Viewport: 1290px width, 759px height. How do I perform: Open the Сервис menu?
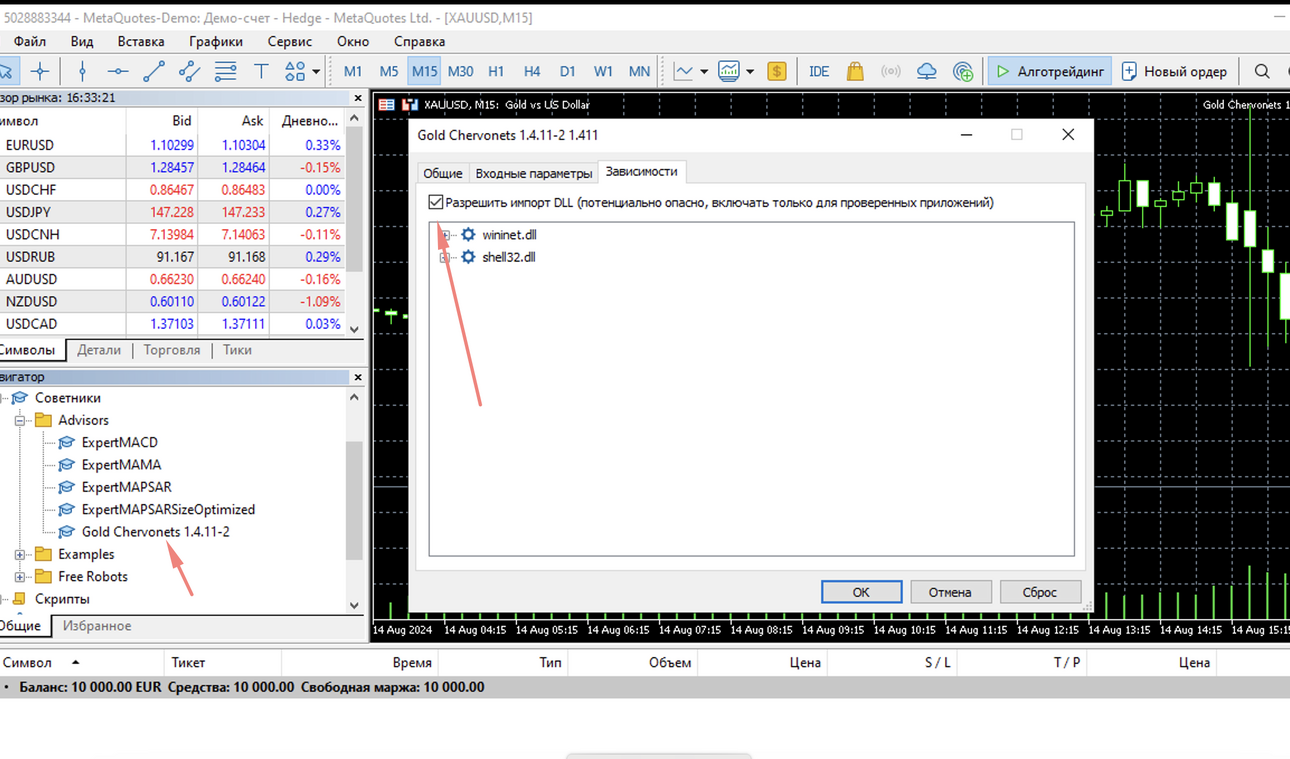[x=290, y=41]
